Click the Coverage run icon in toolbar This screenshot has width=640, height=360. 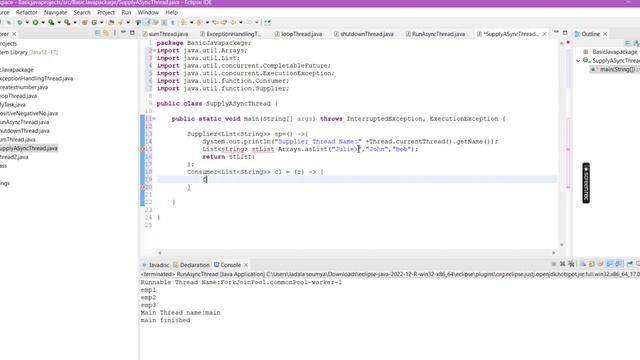coord(51,22)
